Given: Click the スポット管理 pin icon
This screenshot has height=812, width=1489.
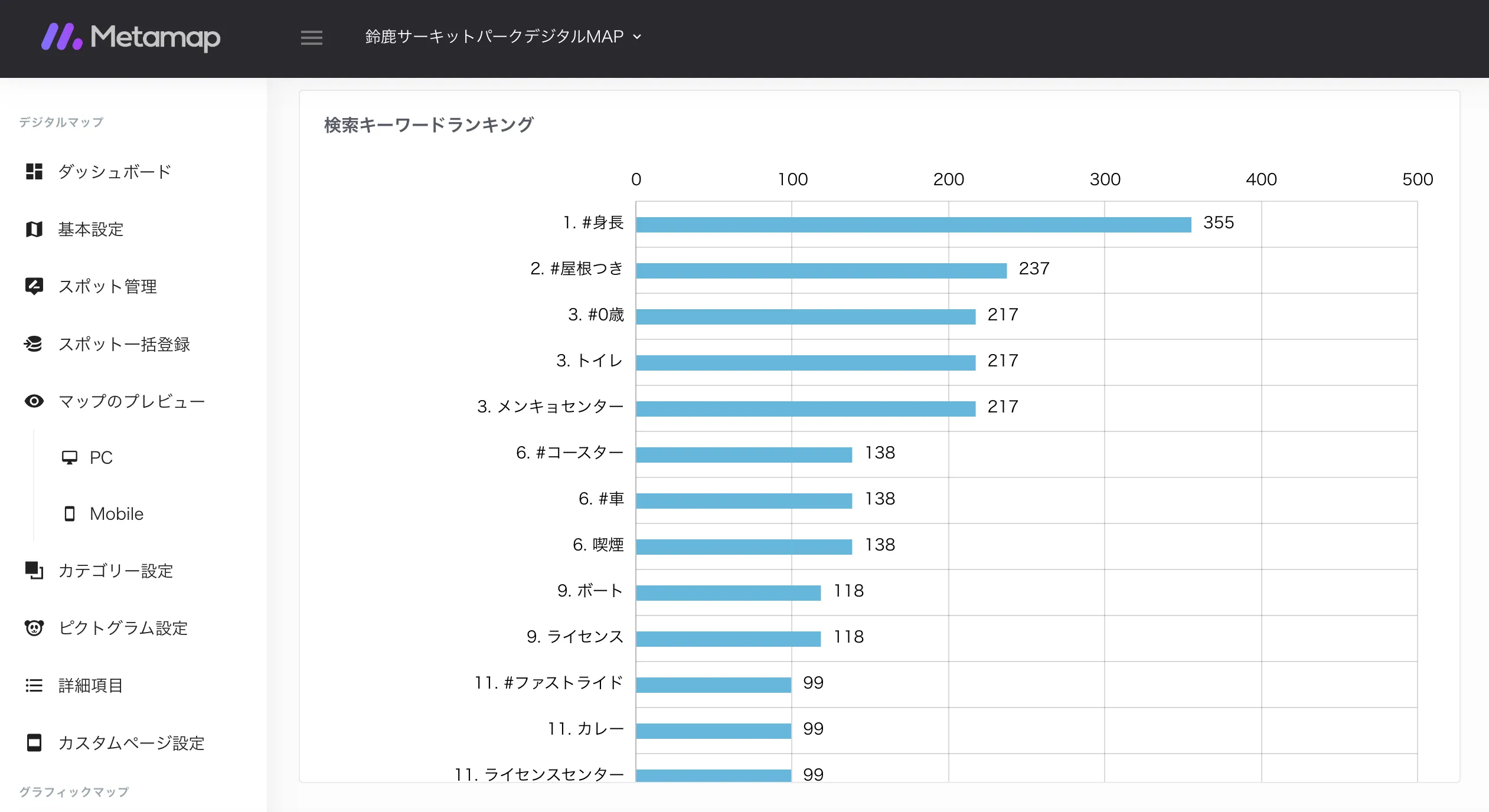Looking at the screenshot, I should coord(34,286).
